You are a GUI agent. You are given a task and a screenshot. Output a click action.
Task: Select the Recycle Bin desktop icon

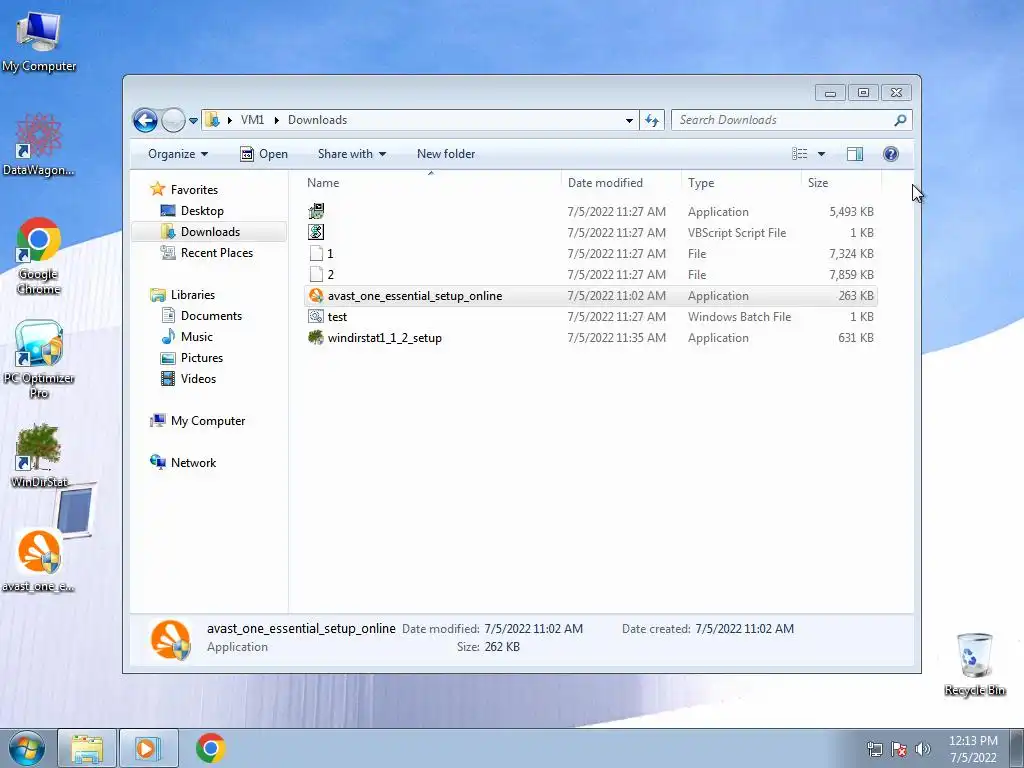(x=975, y=665)
